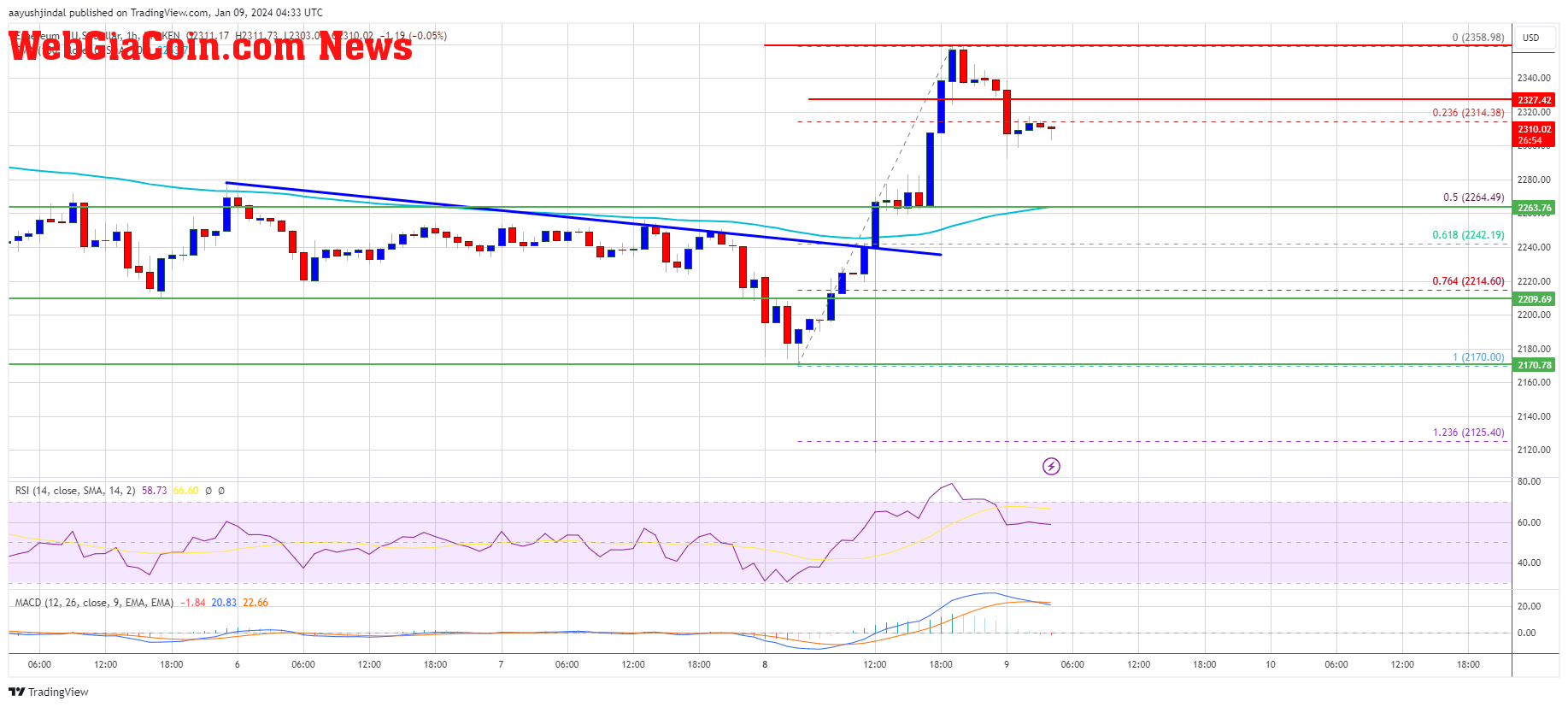Image resolution: width=1568 pixels, height=707 pixels.
Task: Click the green 2170.78 price label
Action: (1535, 365)
